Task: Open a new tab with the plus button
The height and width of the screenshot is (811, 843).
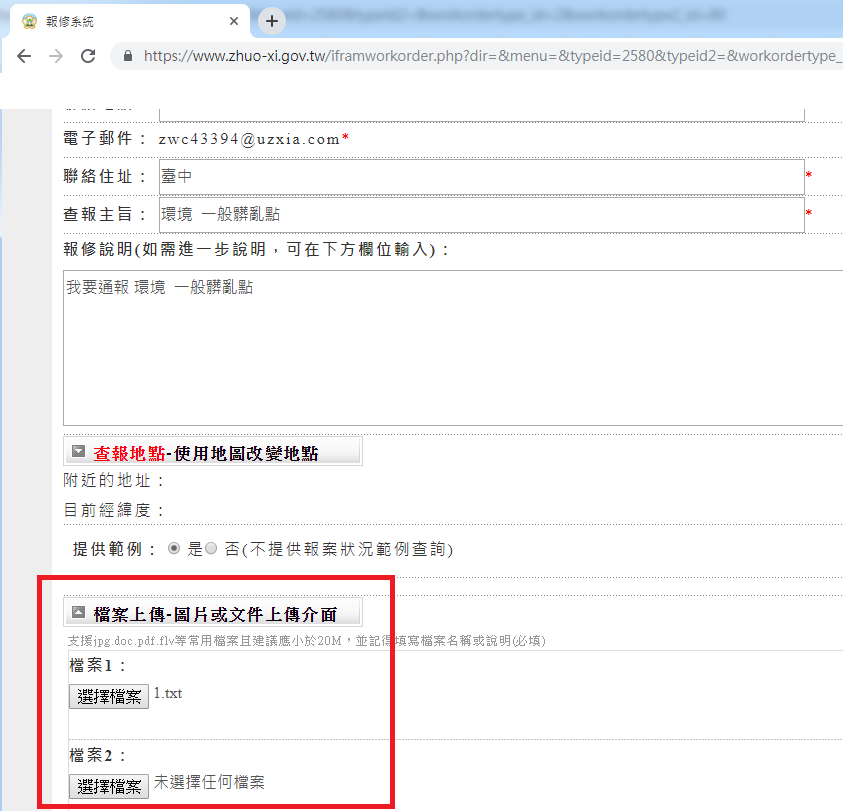Action: [272, 22]
